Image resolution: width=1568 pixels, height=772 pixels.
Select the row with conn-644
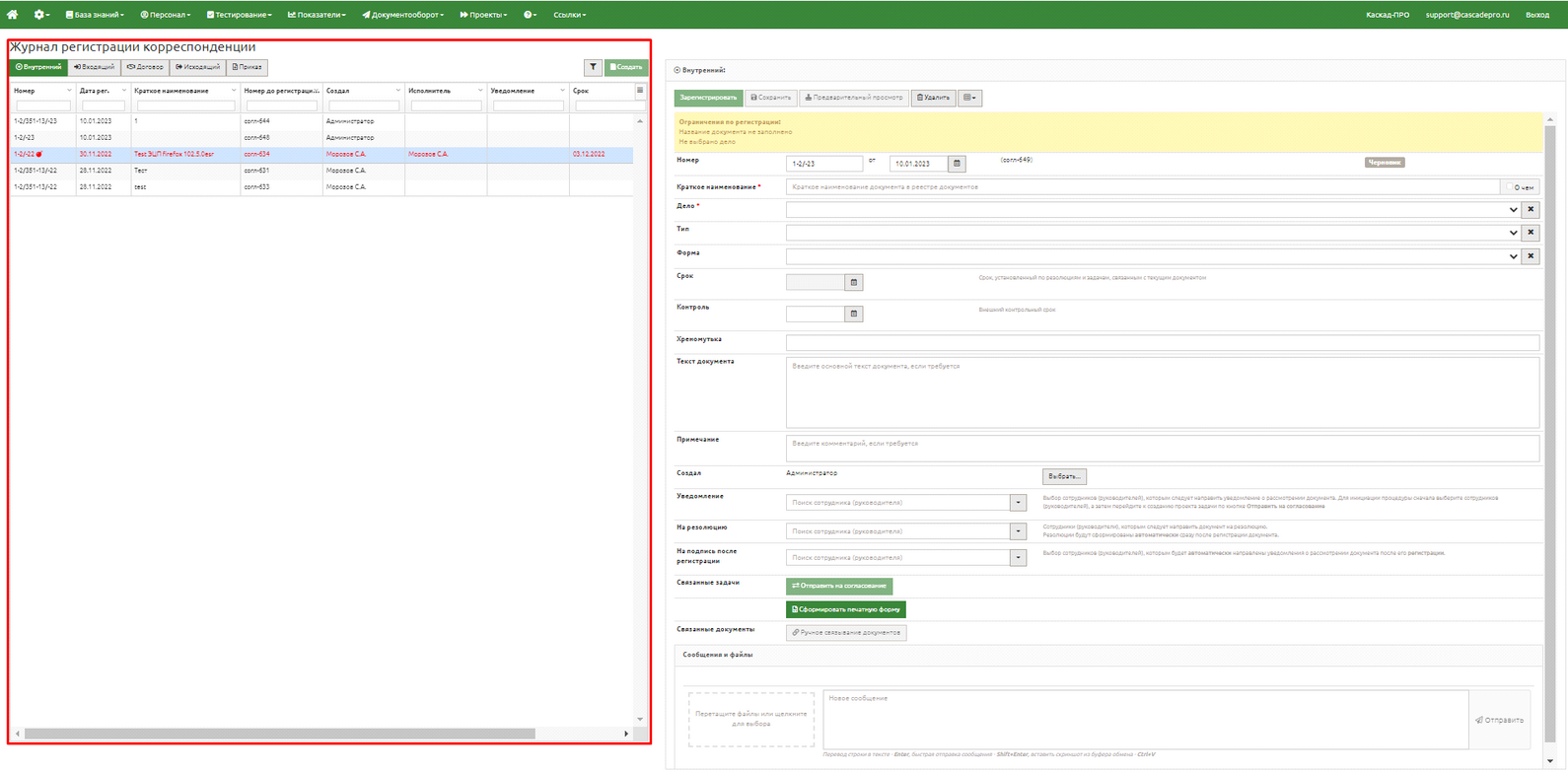click(321, 121)
